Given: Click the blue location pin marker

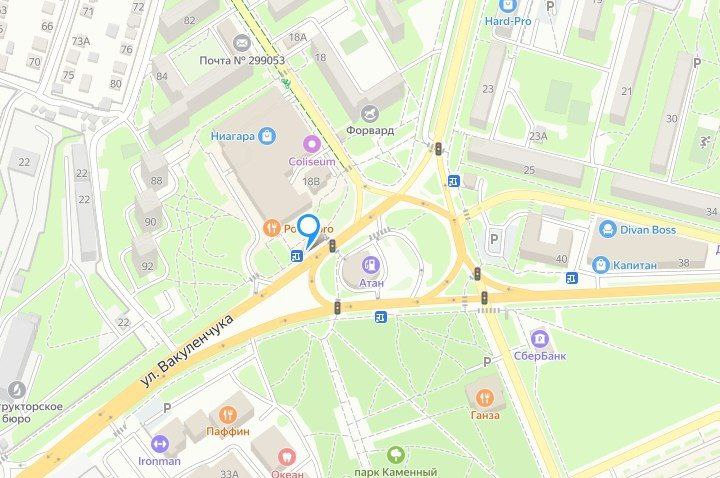Looking at the screenshot, I should (309, 231).
